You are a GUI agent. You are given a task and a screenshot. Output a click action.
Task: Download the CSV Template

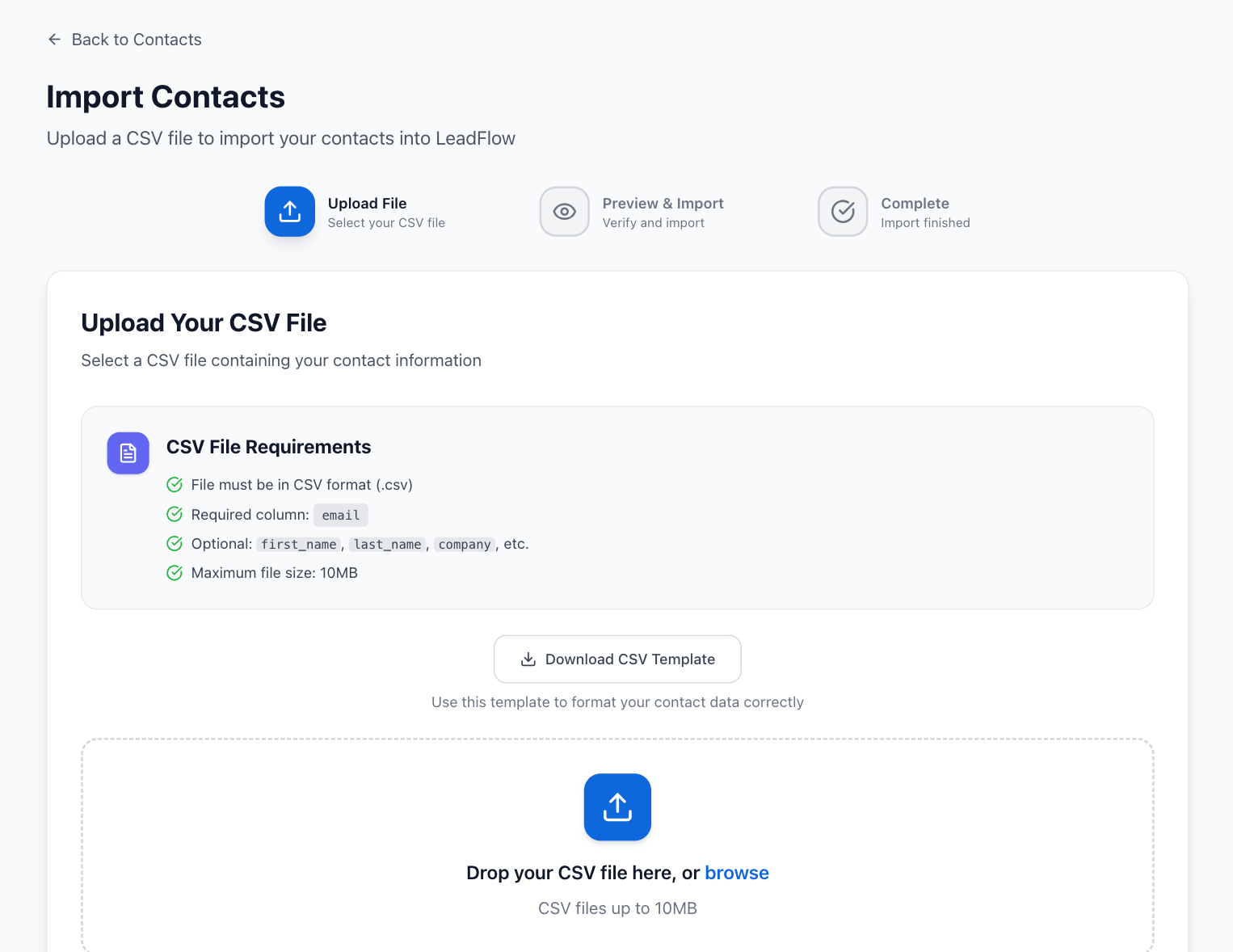pos(617,659)
